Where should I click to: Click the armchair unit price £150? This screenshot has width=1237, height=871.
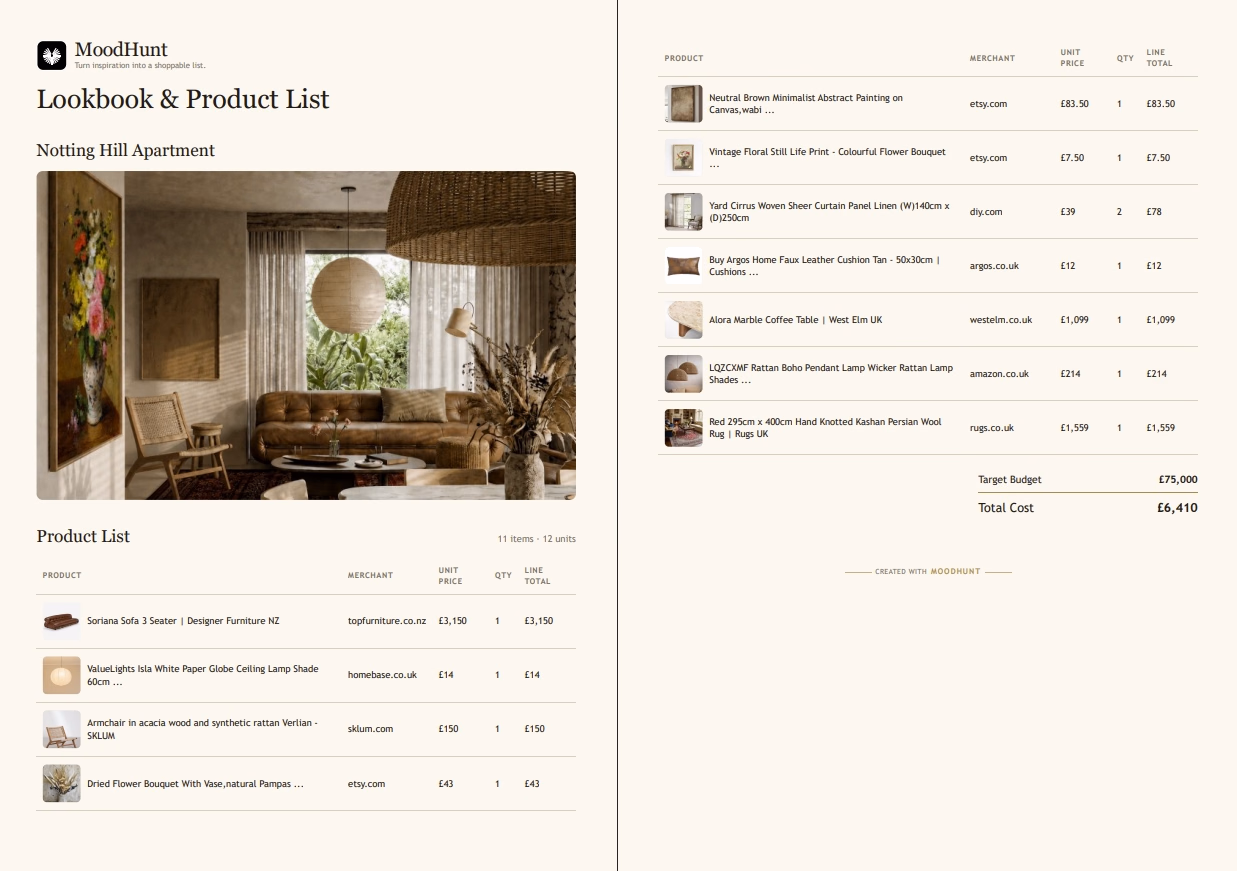pos(448,729)
